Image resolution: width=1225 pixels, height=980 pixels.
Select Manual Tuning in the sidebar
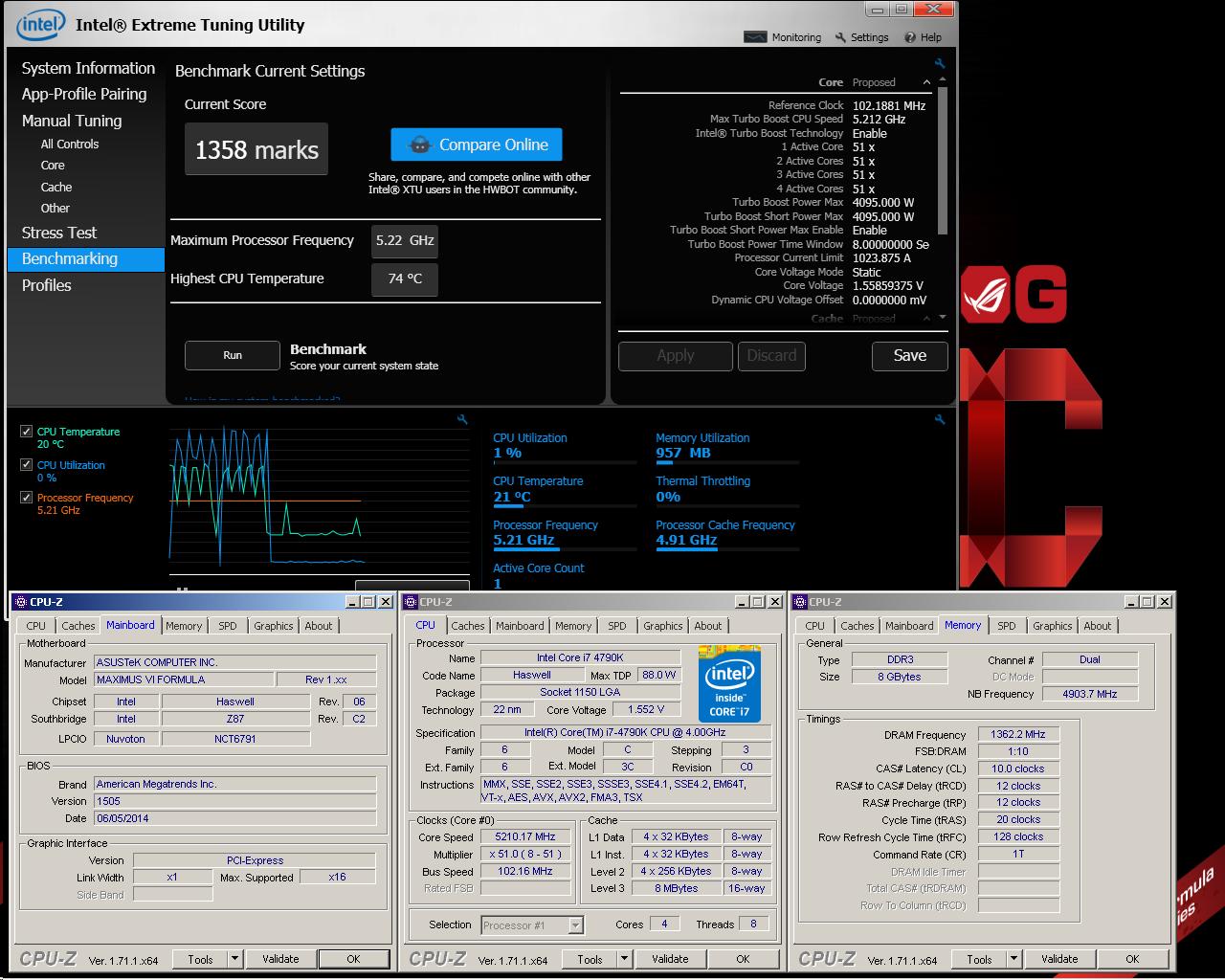[72, 122]
